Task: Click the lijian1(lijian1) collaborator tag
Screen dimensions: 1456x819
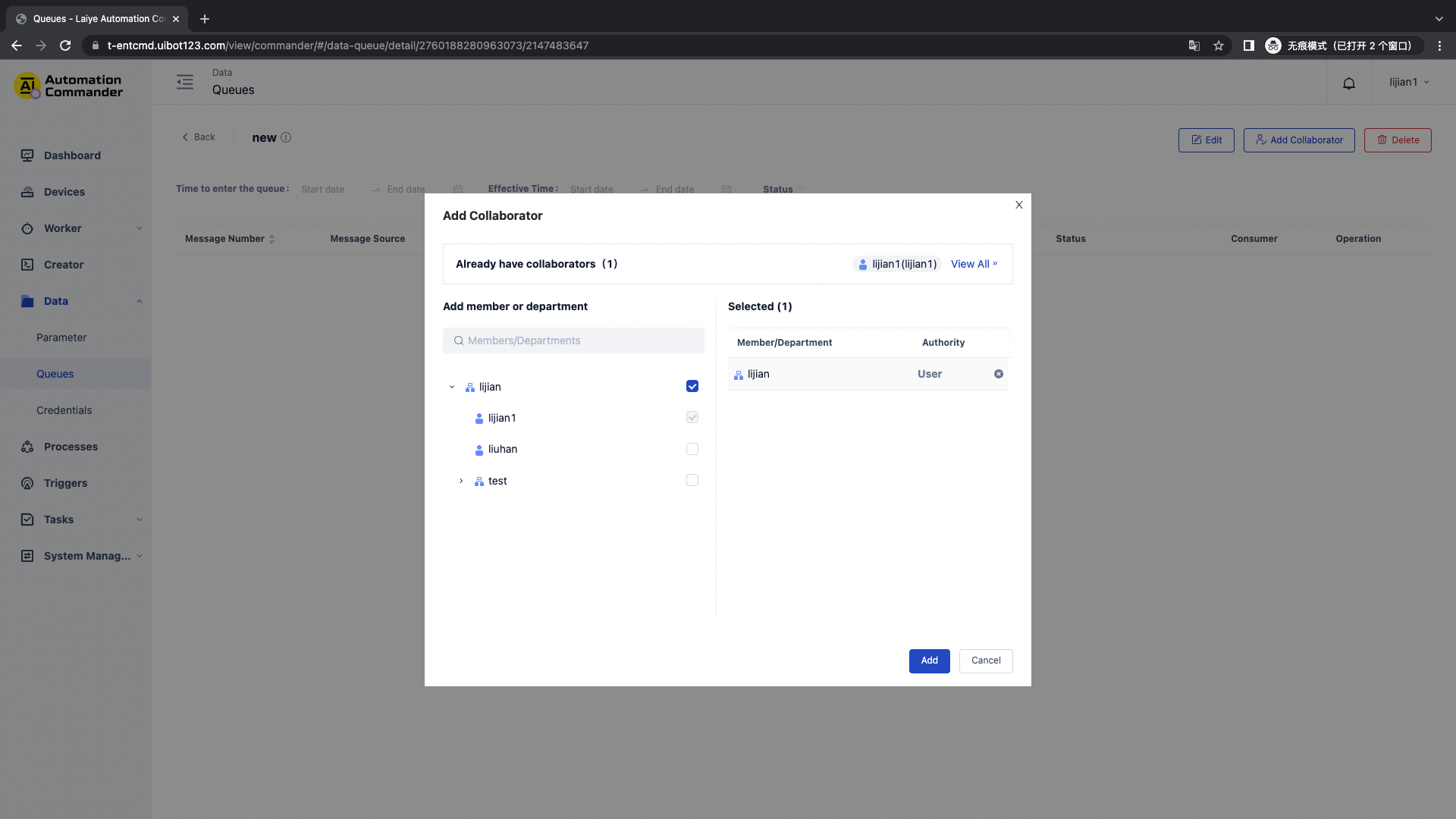Action: (897, 264)
